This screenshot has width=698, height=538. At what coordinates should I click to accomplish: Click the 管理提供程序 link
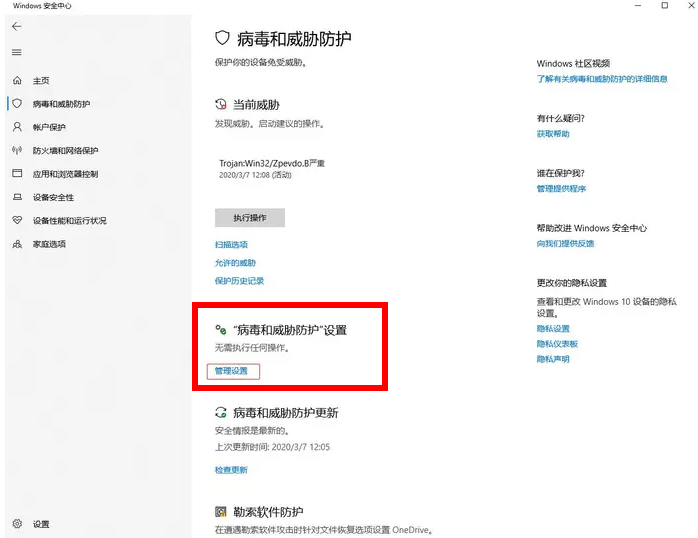561,188
